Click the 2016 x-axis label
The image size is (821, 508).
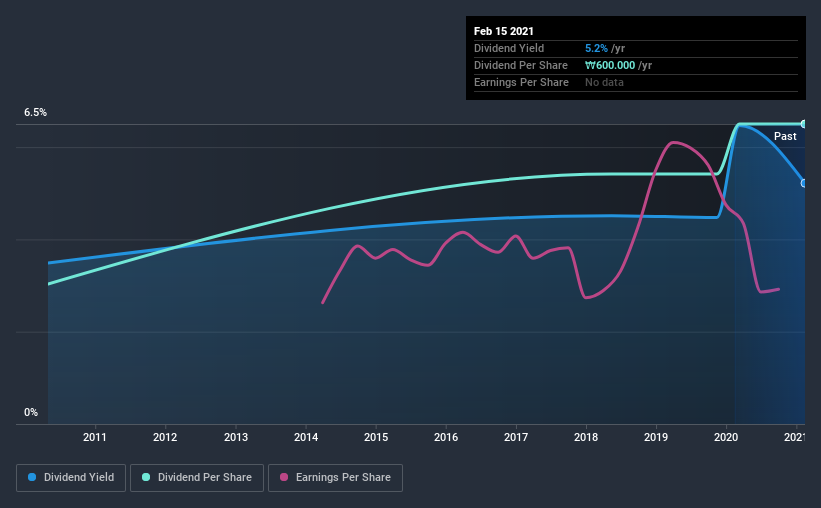(446, 437)
